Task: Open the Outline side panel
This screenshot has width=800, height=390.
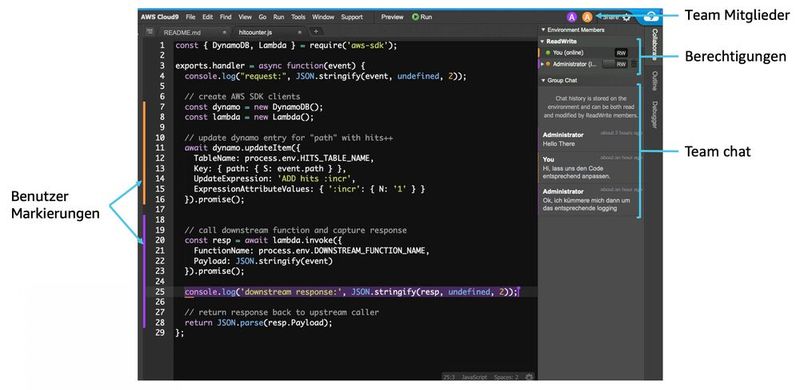Action: tap(654, 81)
